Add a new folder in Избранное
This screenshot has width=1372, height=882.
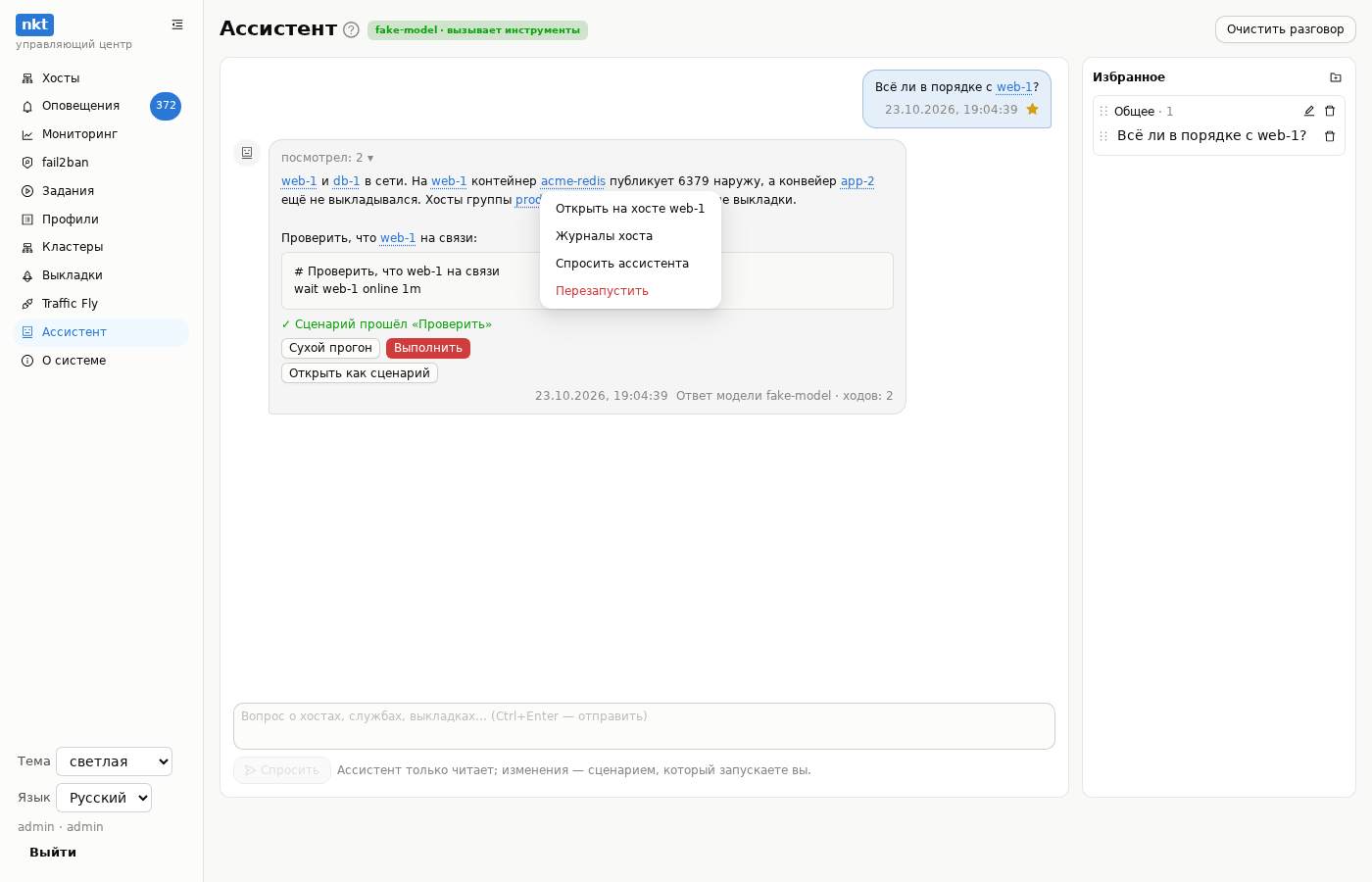click(x=1336, y=77)
